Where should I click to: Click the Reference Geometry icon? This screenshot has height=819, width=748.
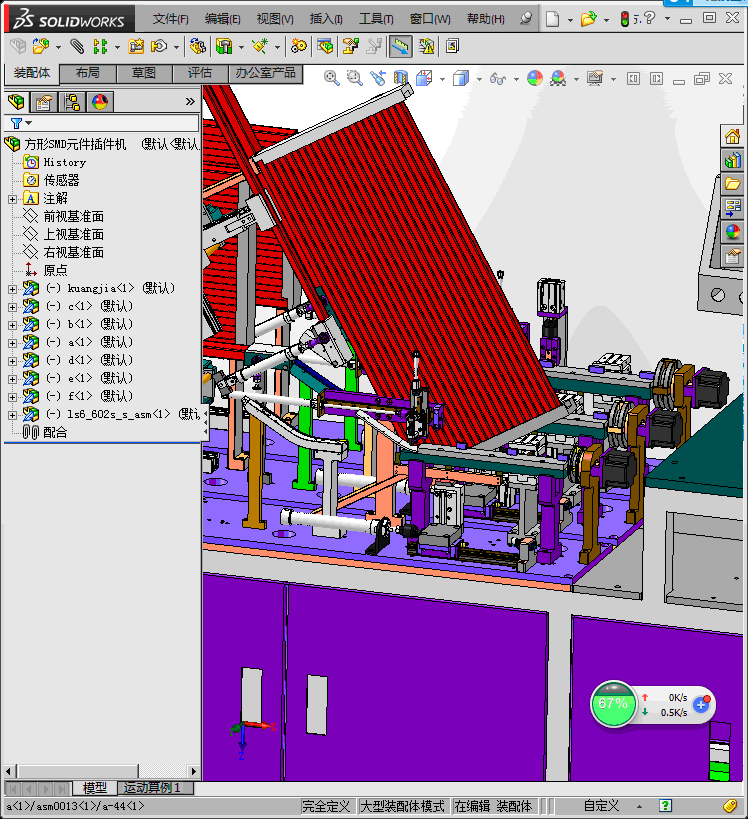(x=260, y=46)
